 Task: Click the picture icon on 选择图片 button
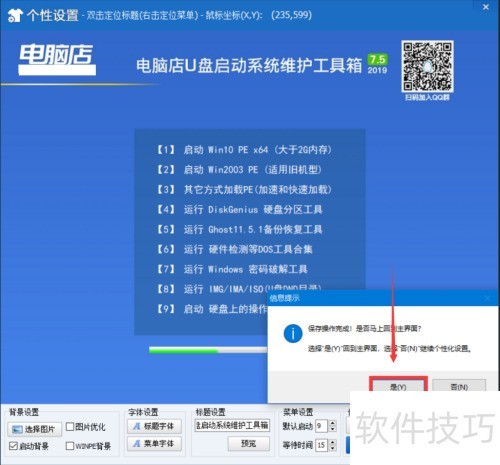pos(17,429)
